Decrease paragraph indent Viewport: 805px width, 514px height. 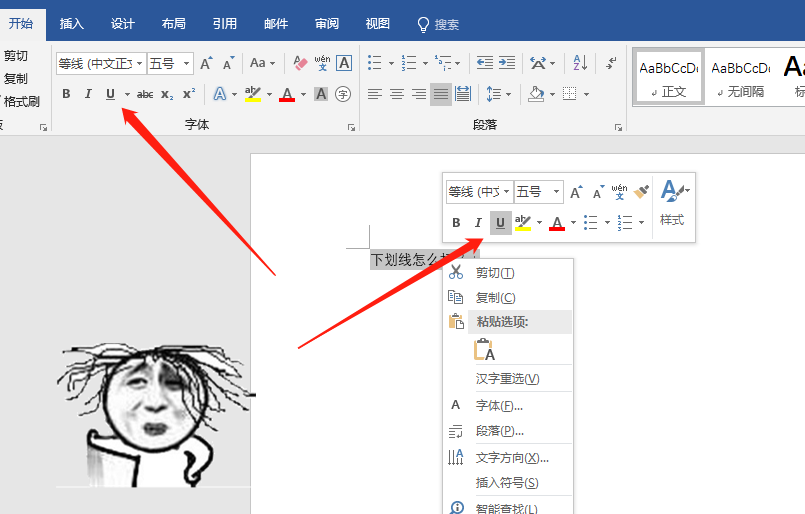[x=485, y=63]
